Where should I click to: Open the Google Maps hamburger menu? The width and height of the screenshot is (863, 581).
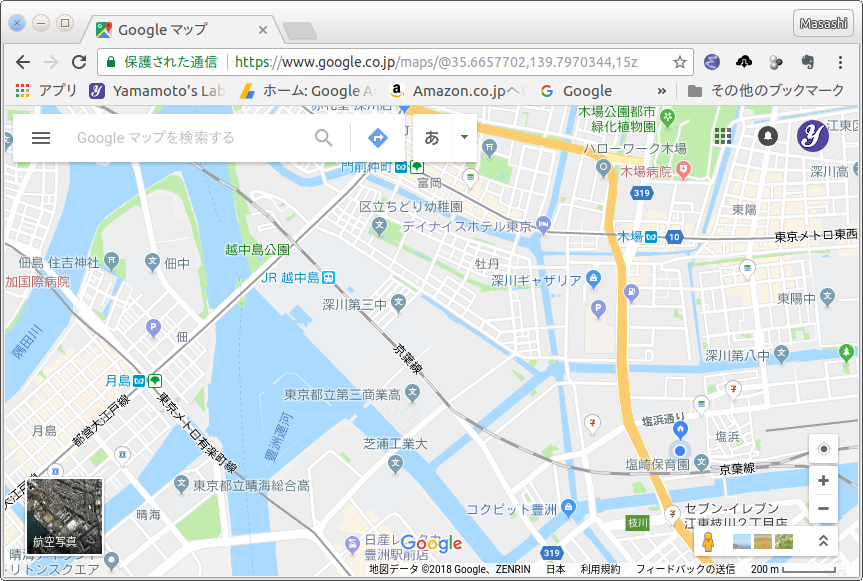tap(41, 138)
